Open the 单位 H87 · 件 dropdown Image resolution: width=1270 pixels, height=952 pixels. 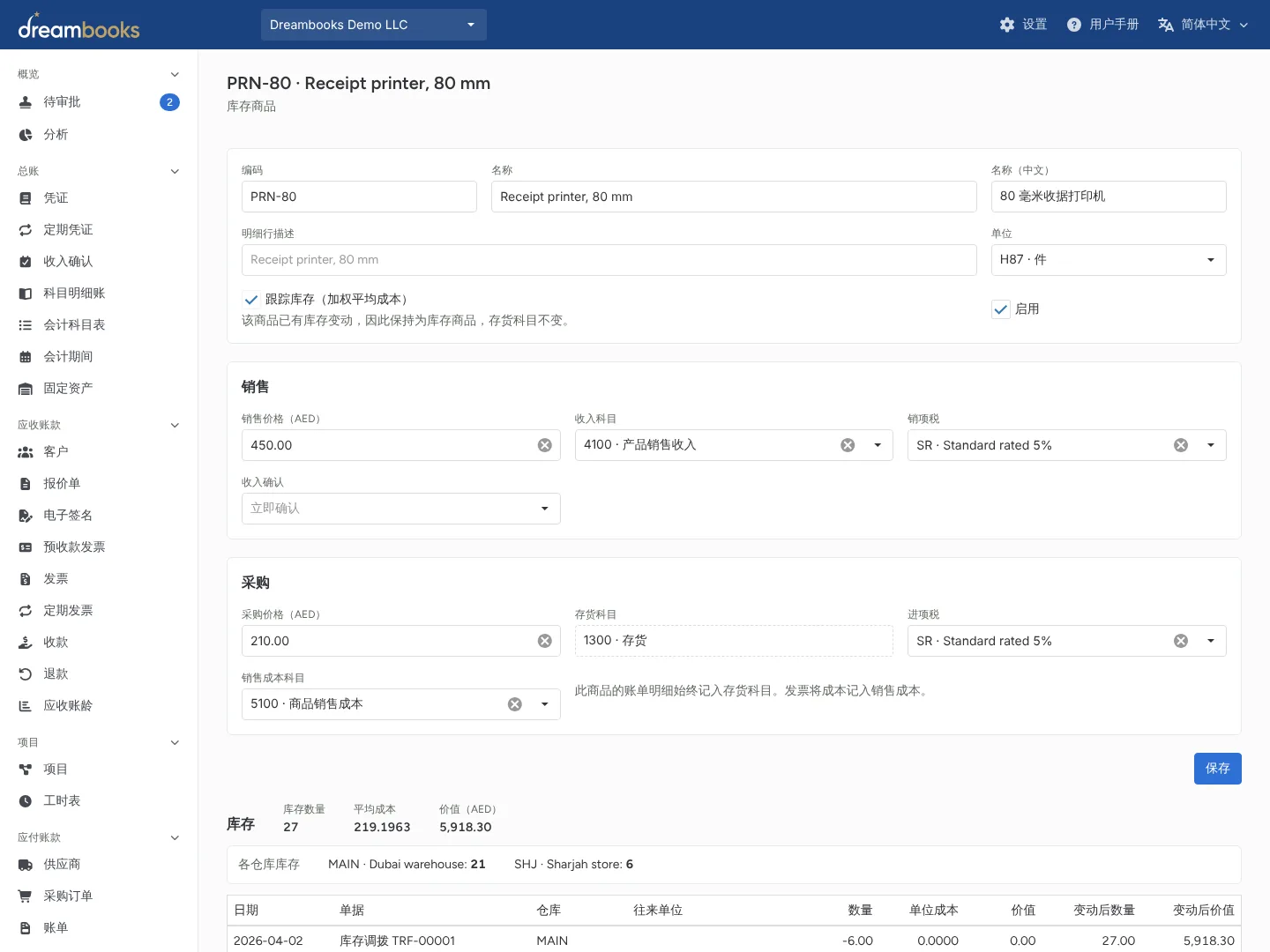(x=1109, y=260)
